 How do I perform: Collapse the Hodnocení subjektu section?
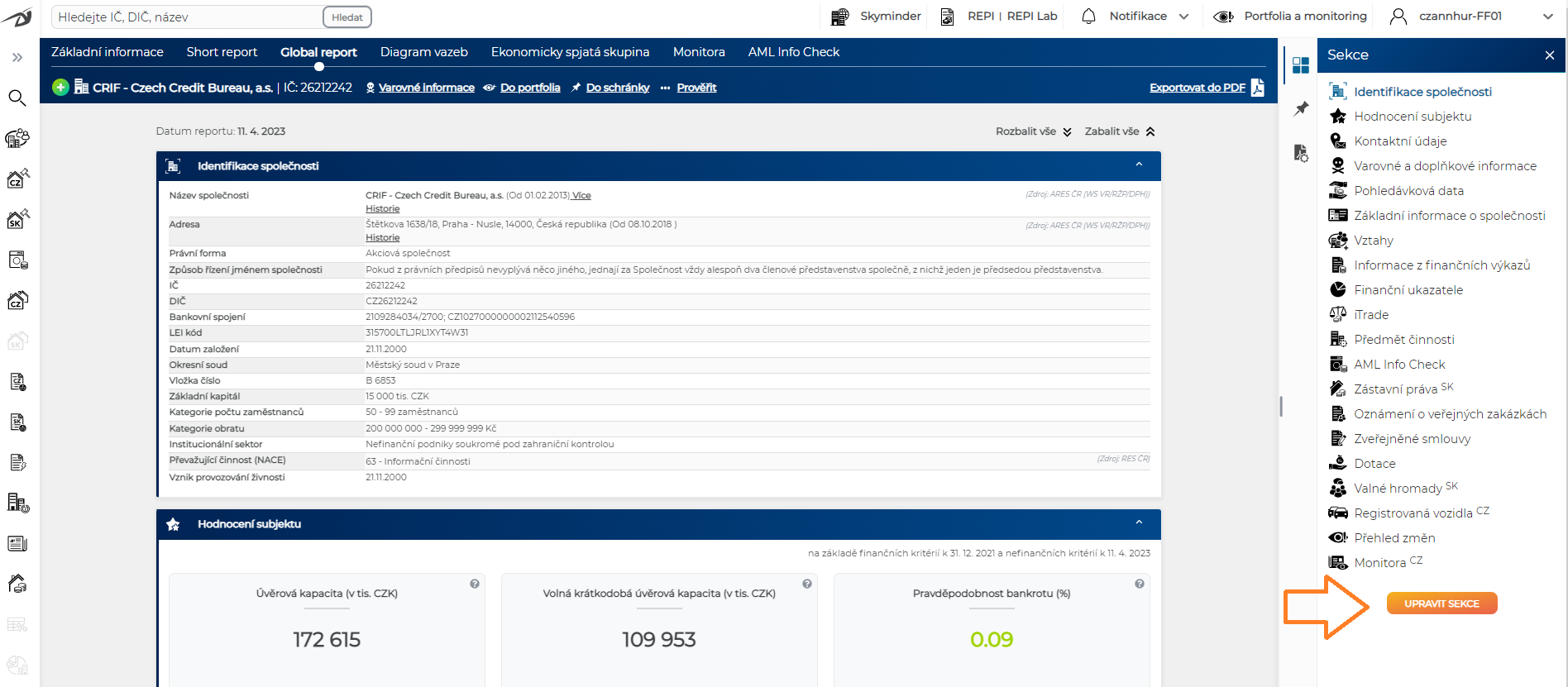click(1139, 522)
